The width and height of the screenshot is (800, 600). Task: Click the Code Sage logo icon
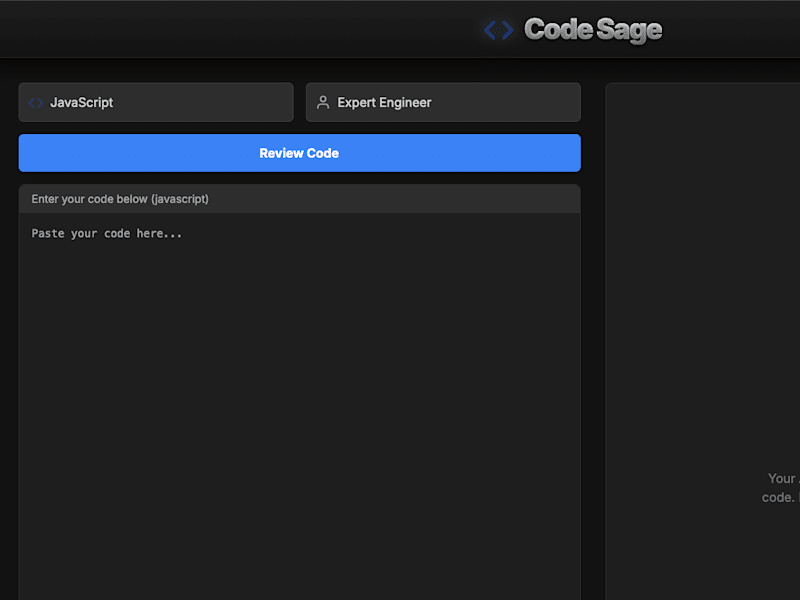tap(498, 30)
